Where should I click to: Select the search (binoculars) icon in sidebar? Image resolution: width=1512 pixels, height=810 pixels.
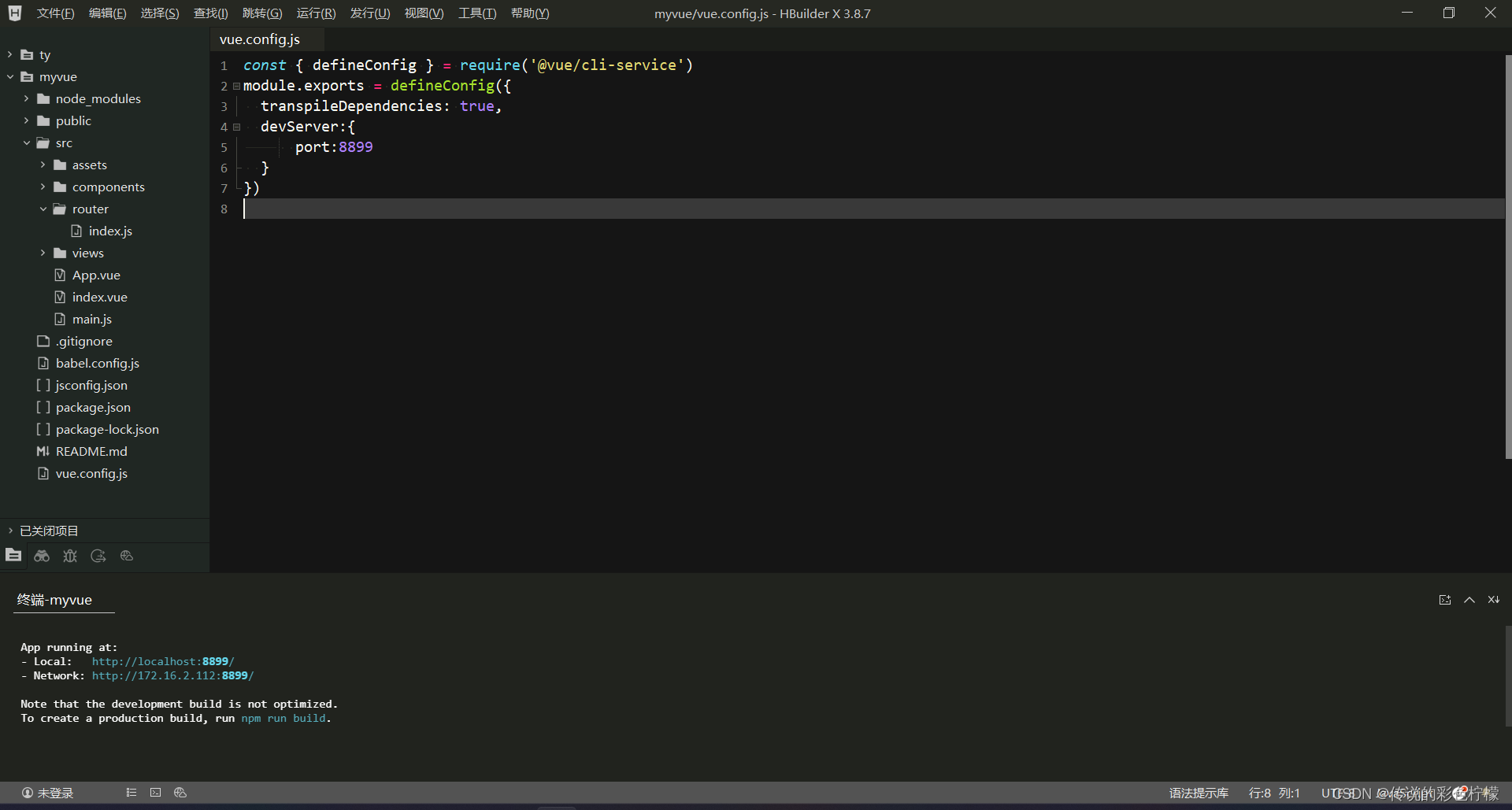point(41,556)
